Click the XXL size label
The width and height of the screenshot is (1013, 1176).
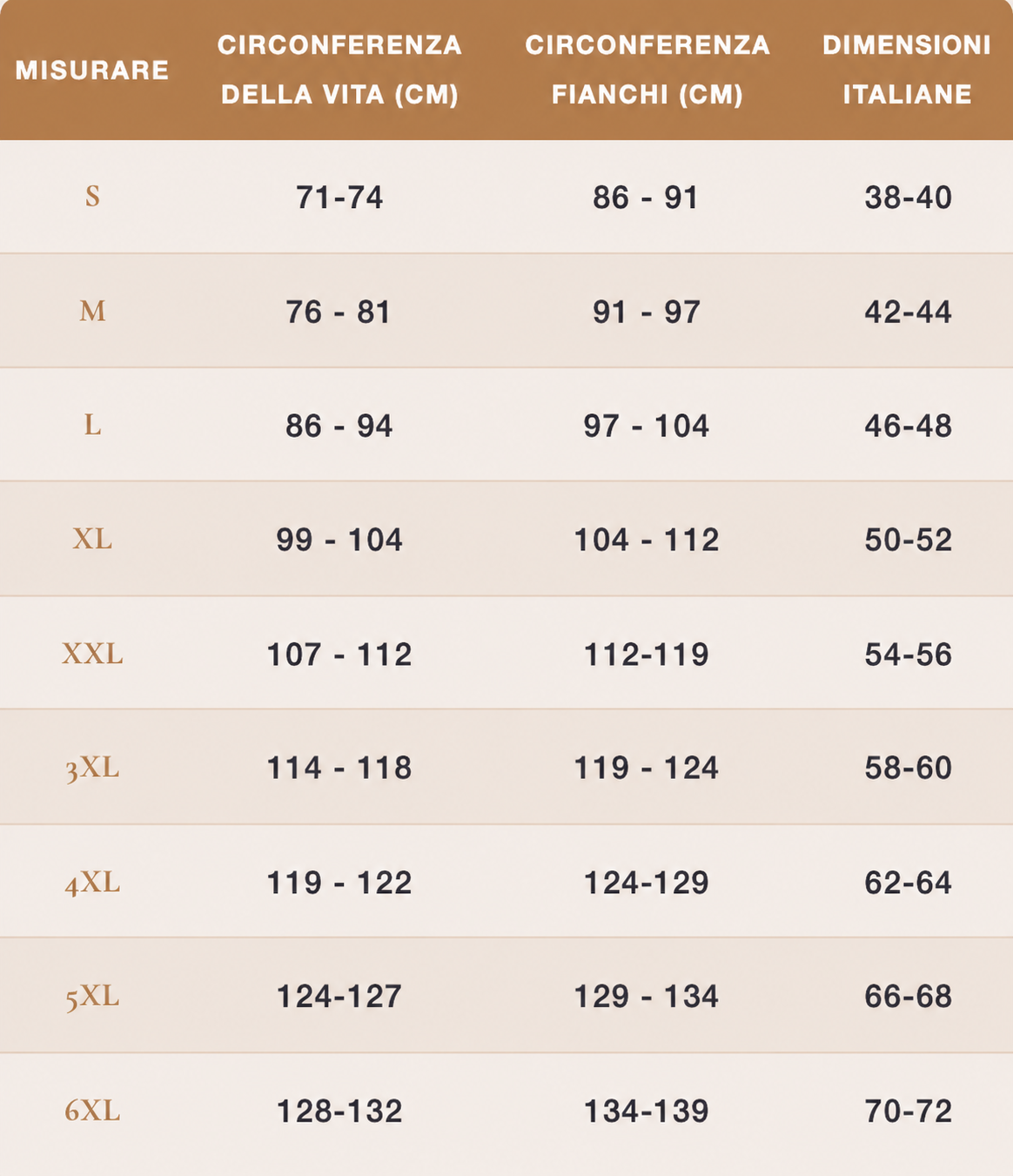click(x=92, y=653)
